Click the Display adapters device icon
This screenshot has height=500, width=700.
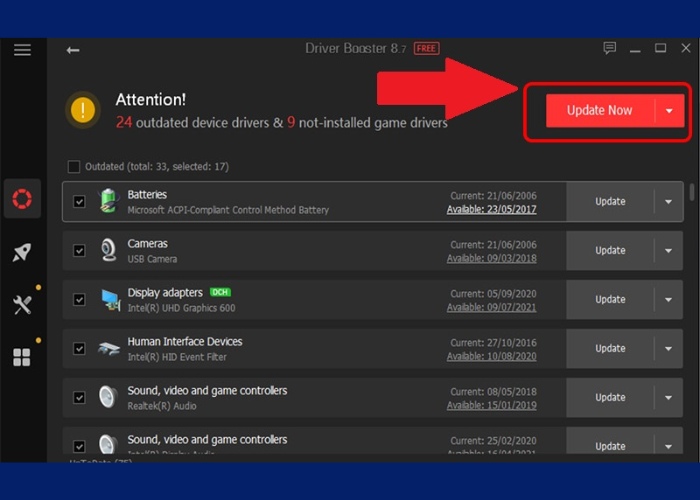tap(109, 299)
